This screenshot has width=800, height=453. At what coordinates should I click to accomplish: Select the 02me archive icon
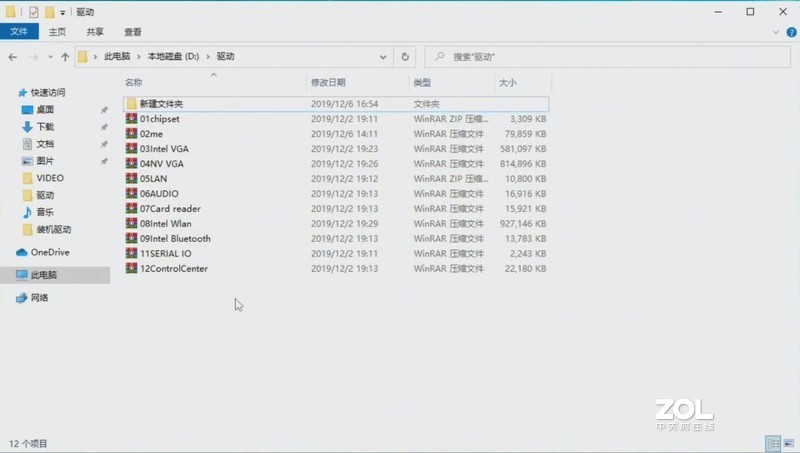tap(132, 133)
